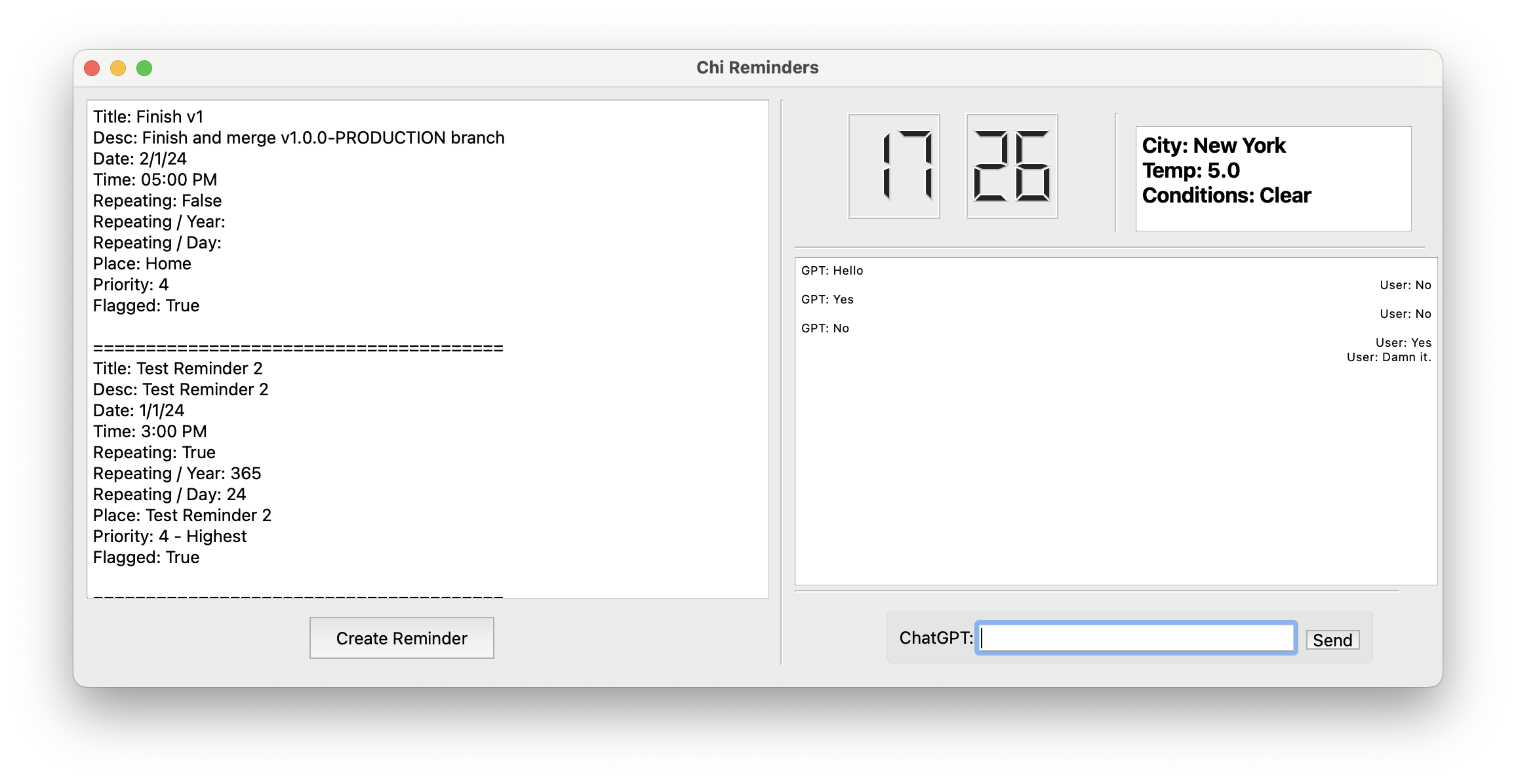
Task: Select 'Repeating / Year: 365' line
Action: pyautogui.click(x=177, y=473)
